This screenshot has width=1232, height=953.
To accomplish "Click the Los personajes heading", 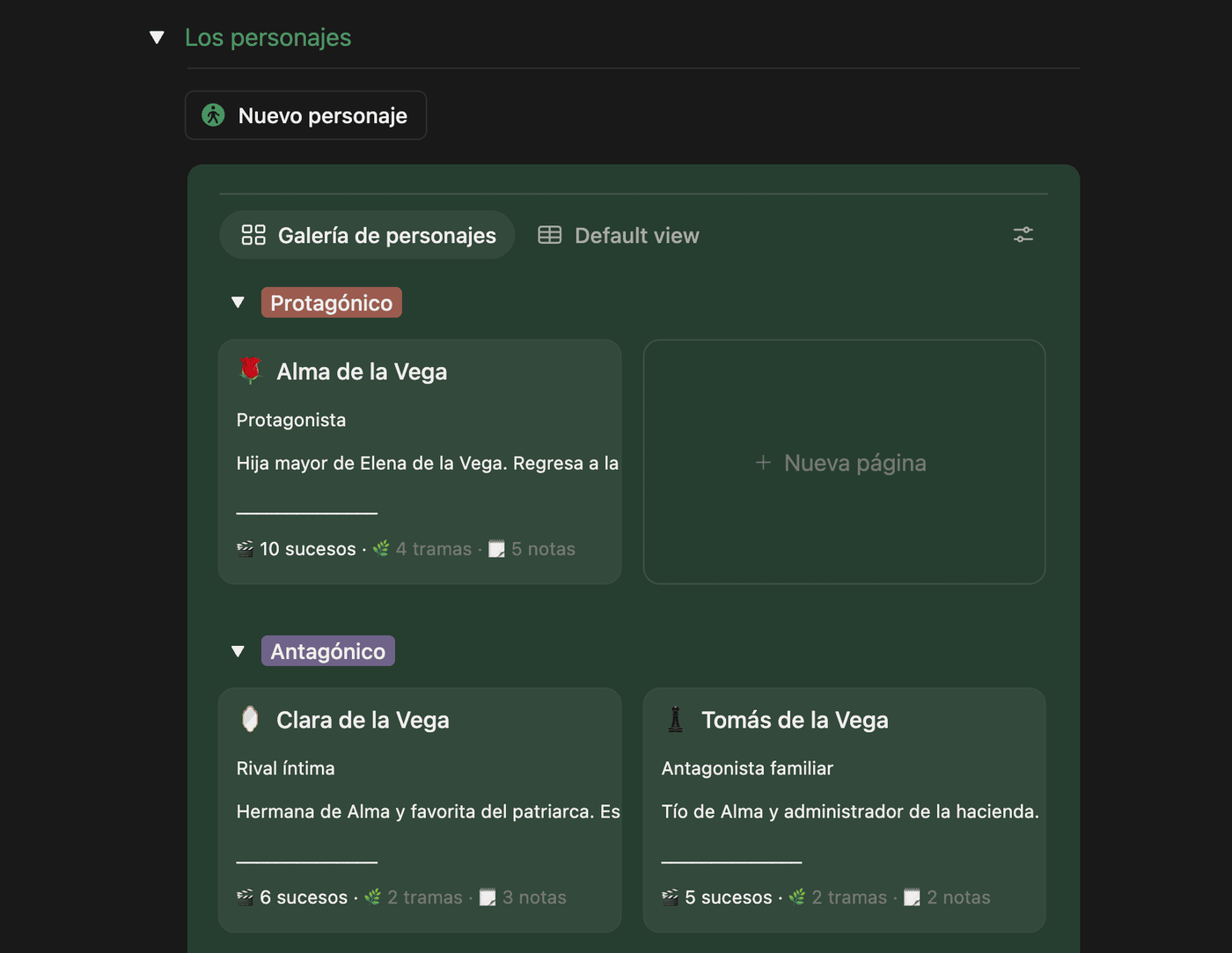I will 268,38.
